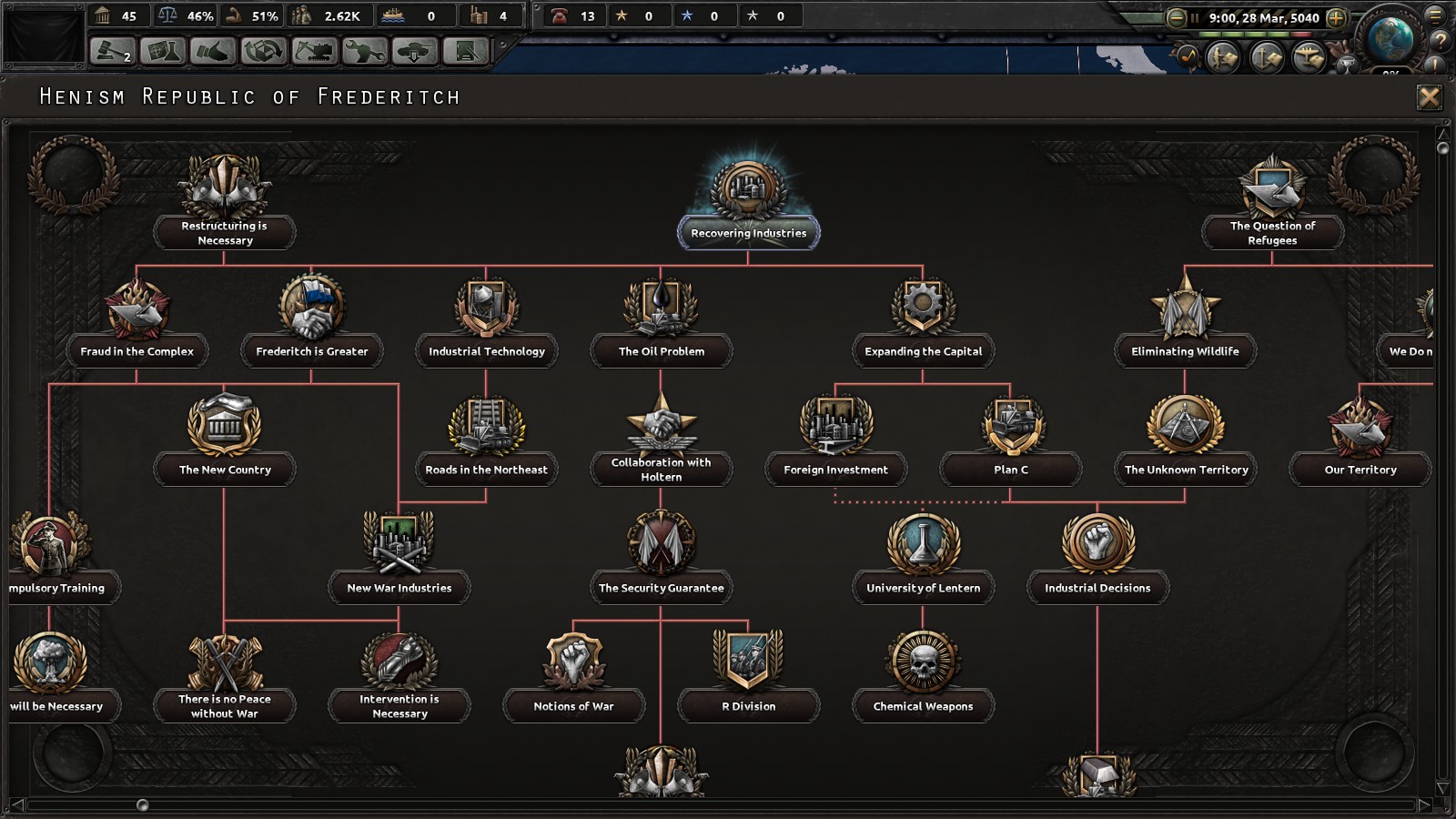The width and height of the screenshot is (1456, 819).
Task: Open the help question mark menu
Action: (x=1441, y=41)
